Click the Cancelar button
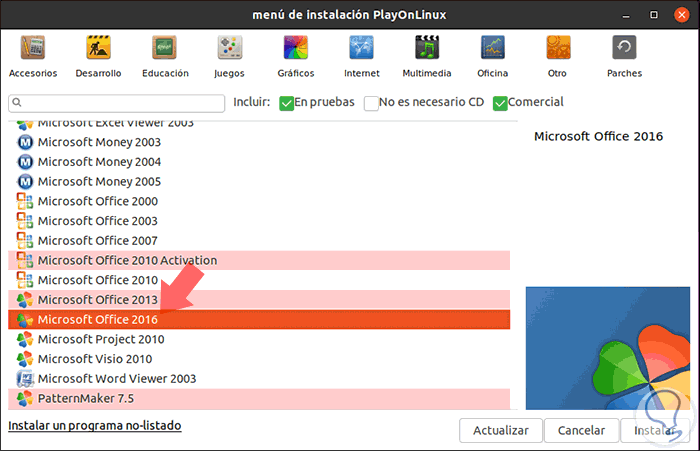Viewport: 700px width, 451px height. click(581, 430)
